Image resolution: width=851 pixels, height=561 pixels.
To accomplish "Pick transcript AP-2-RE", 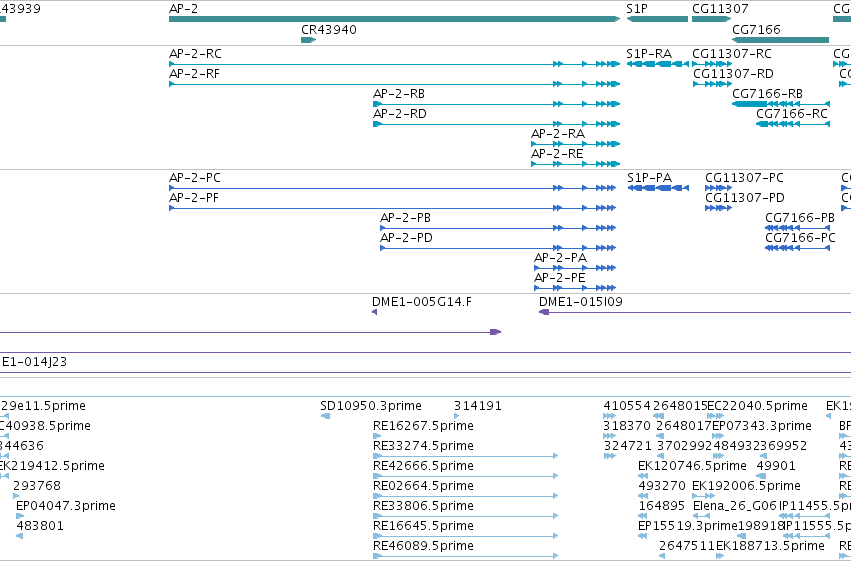I will [x=557, y=154].
